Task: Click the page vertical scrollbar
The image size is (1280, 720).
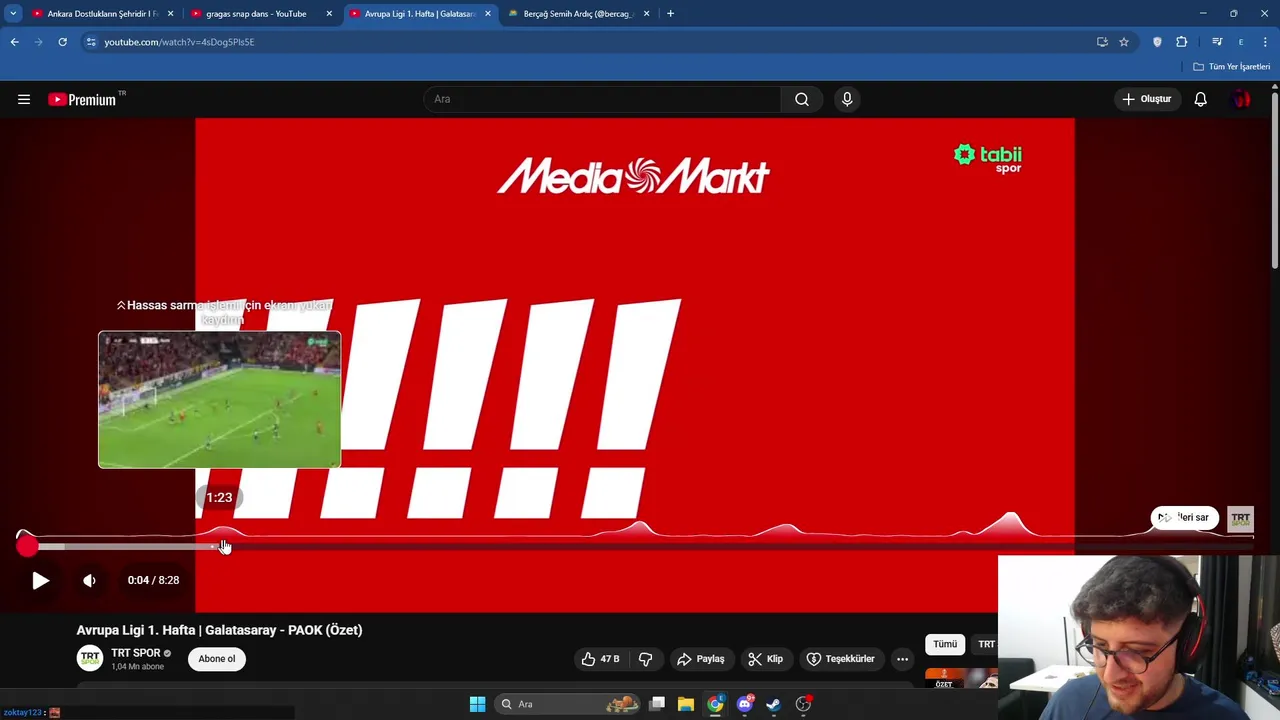Action: pos(1274,180)
